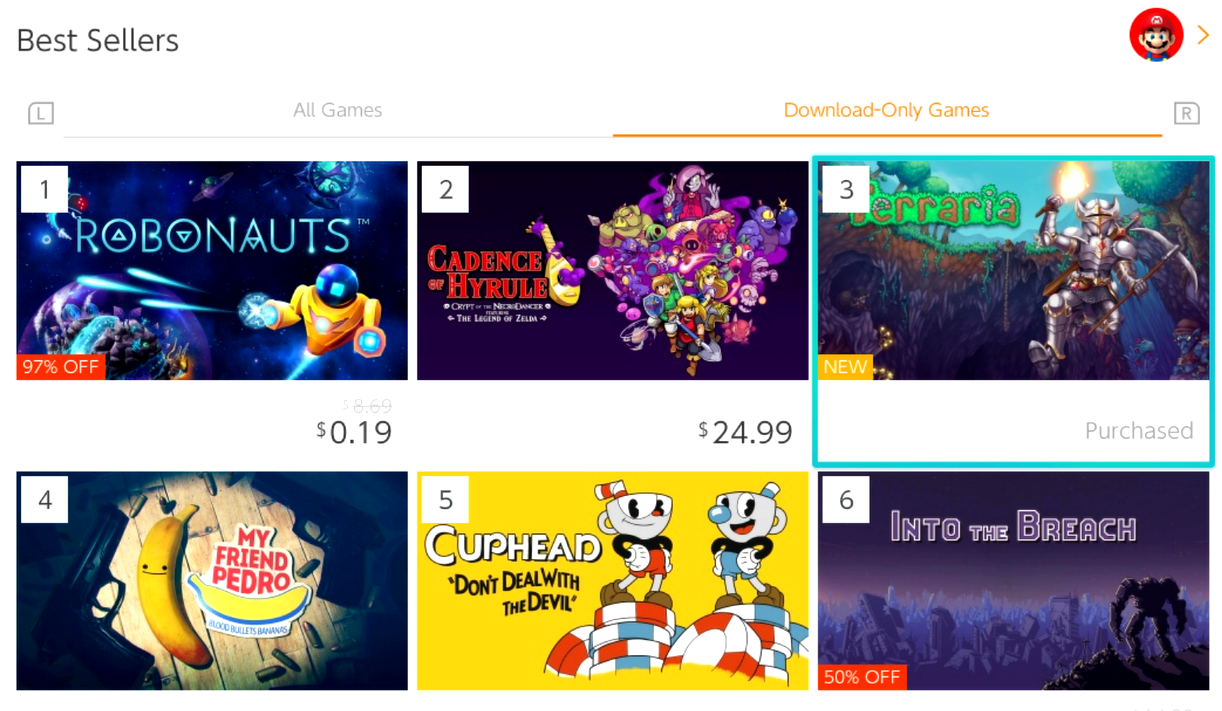Click the Purchased label under Terraria
The width and height of the screenshot is (1222, 711).
tap(1139, 431)
